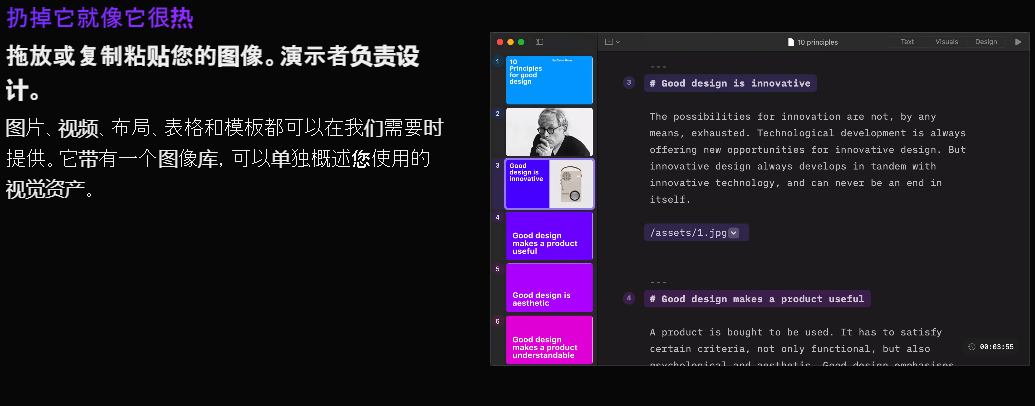Select slide 2 portrait photo thumbnail
1035x406 pixels.
point(549,132)
